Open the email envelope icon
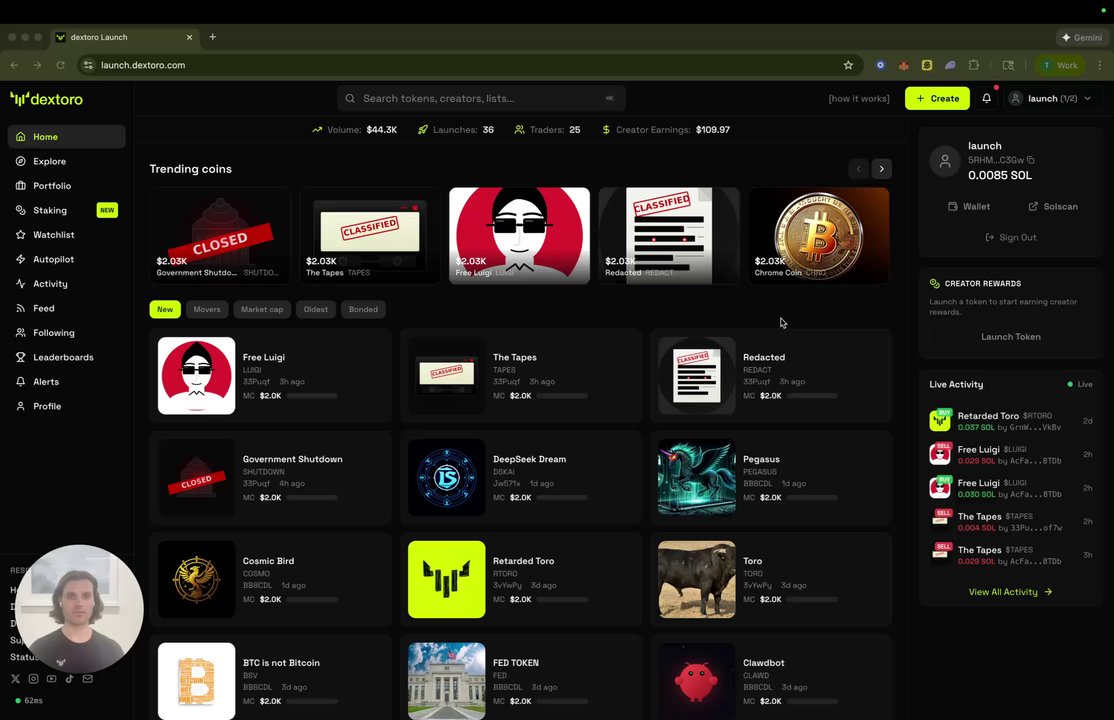Screen dimensions: 1114x720 pos(87,679)
